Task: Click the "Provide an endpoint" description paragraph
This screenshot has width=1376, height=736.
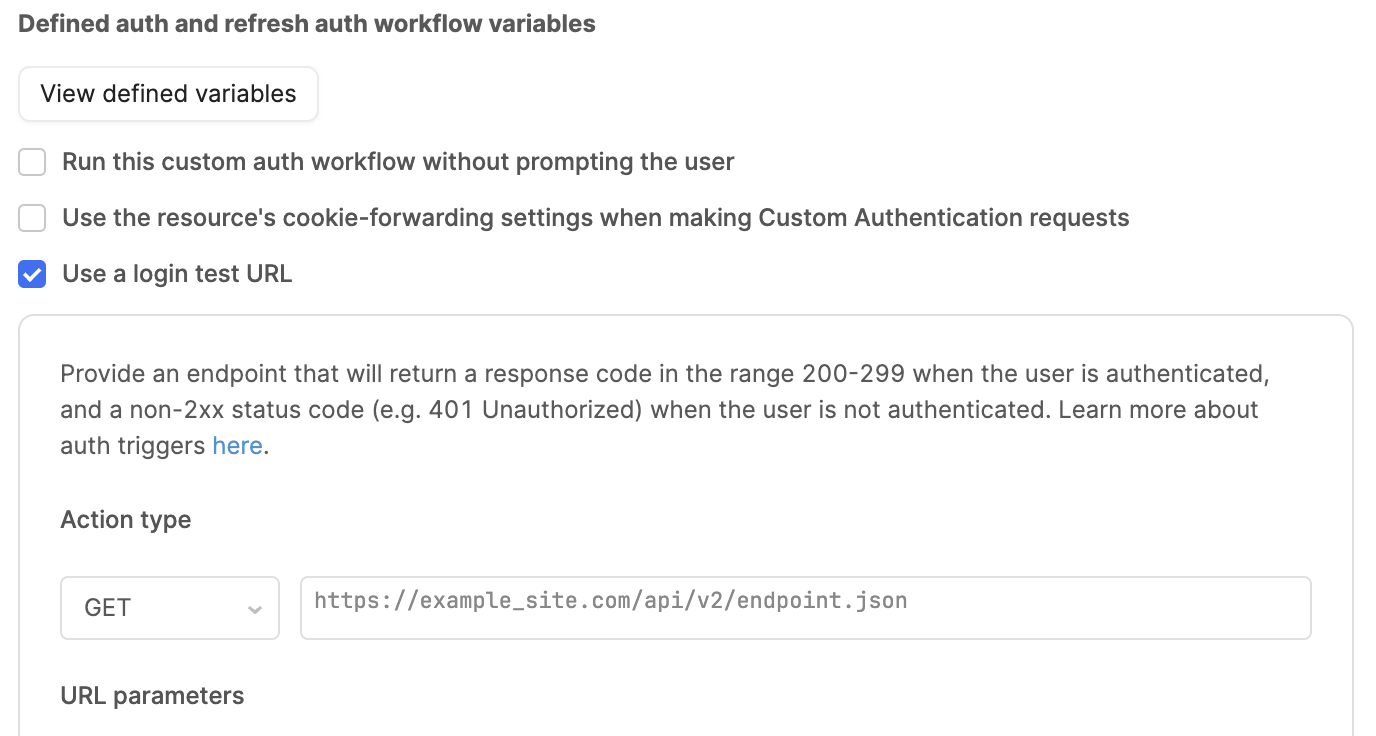Action: coord(665,410)
